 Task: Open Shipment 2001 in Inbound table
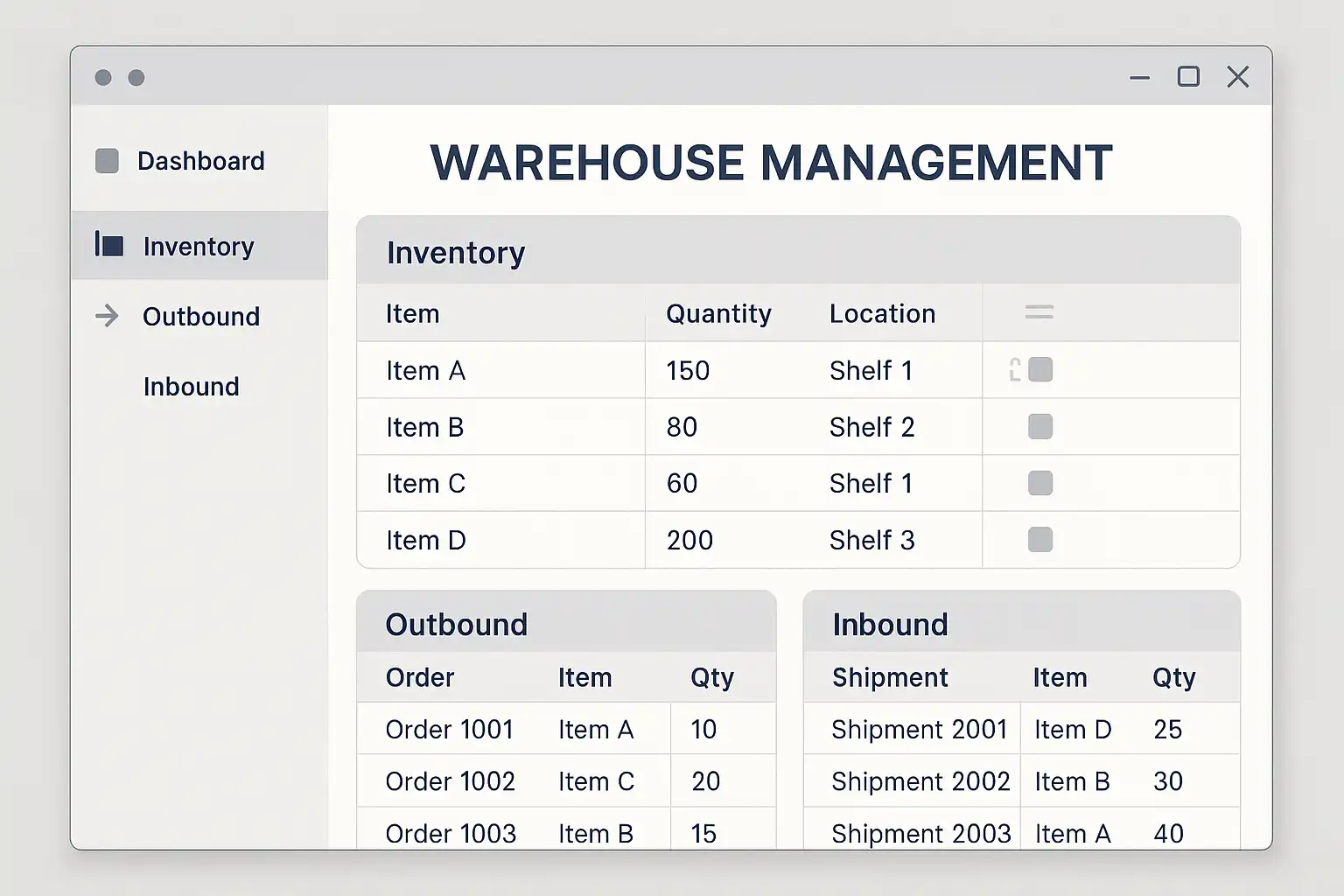point(919,730)
